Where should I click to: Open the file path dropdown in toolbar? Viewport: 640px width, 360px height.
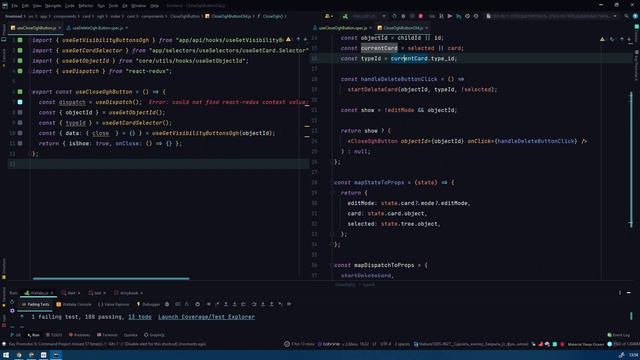pyautogui.click(x=552, y=16)
